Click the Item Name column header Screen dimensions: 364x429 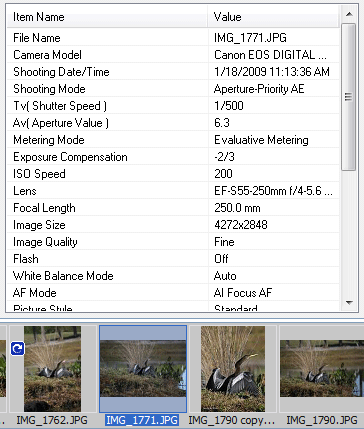tap(107, 17)
